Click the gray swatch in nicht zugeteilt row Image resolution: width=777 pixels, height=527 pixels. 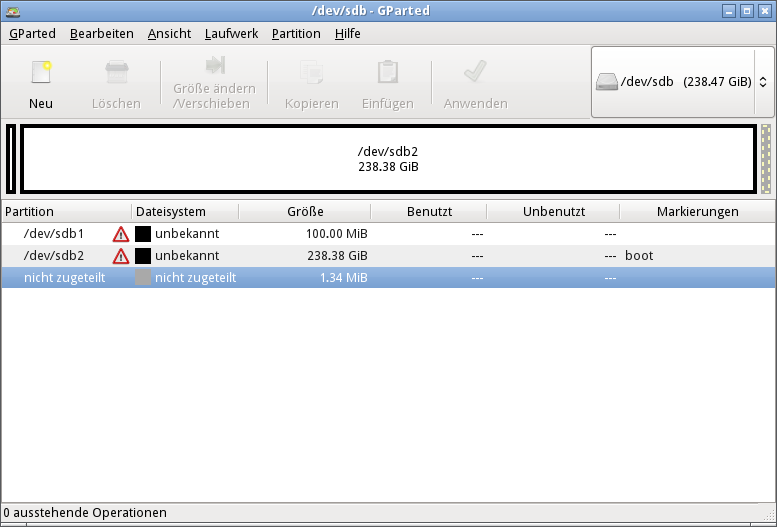(143, 278)
